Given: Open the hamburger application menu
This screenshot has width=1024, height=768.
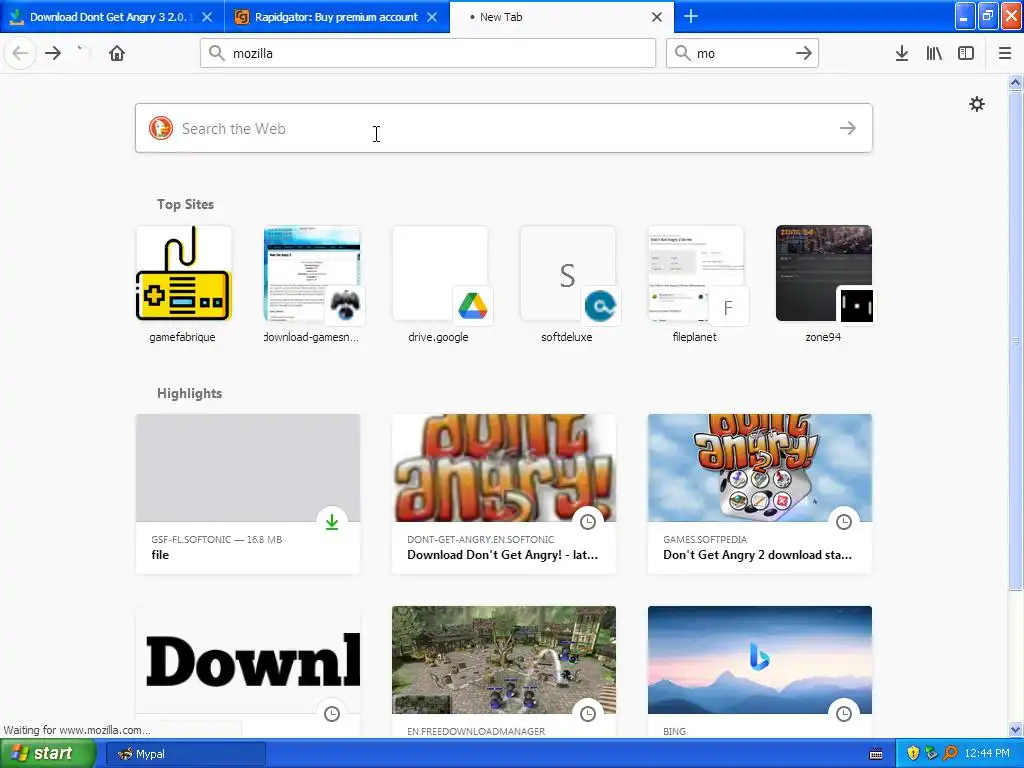Looking at the screenshot, I should [x=1005, y=53].
